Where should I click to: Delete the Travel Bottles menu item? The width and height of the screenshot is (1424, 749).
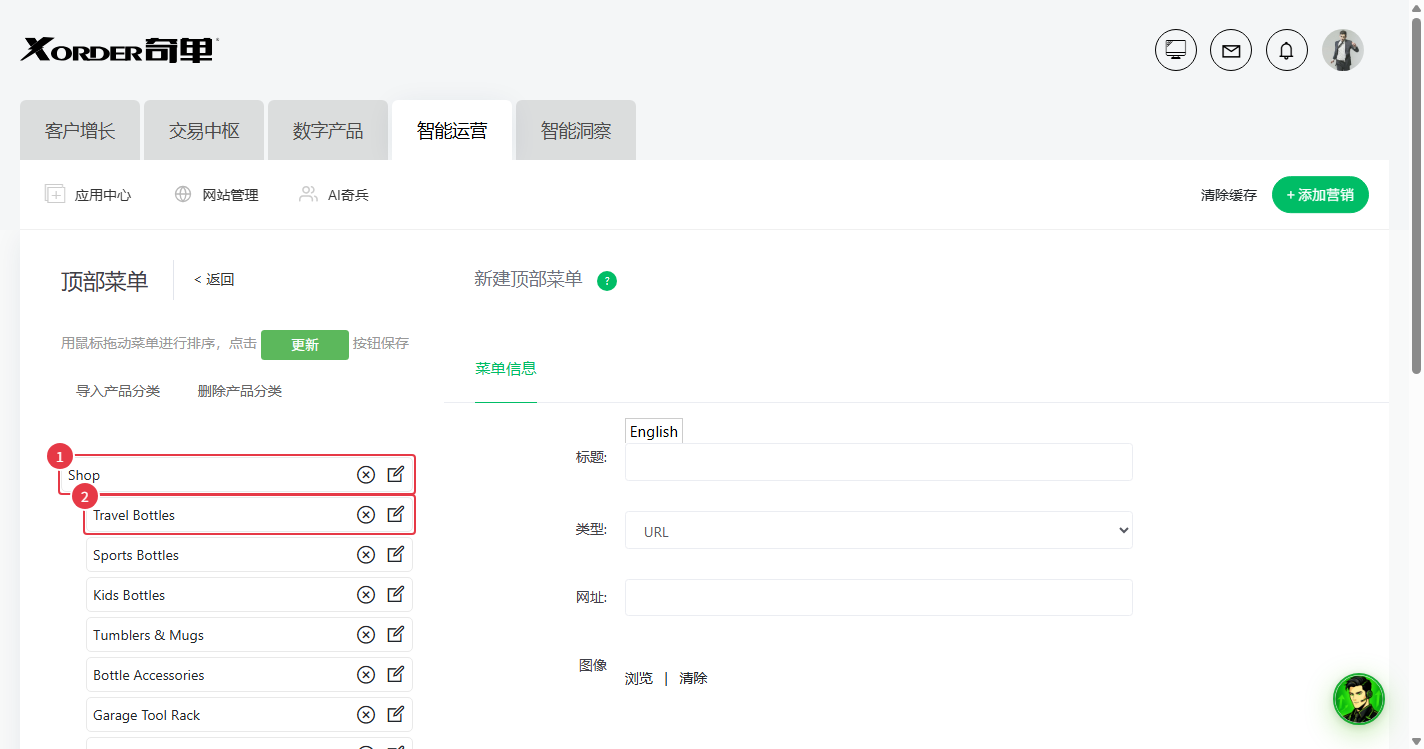click(366, 514)
